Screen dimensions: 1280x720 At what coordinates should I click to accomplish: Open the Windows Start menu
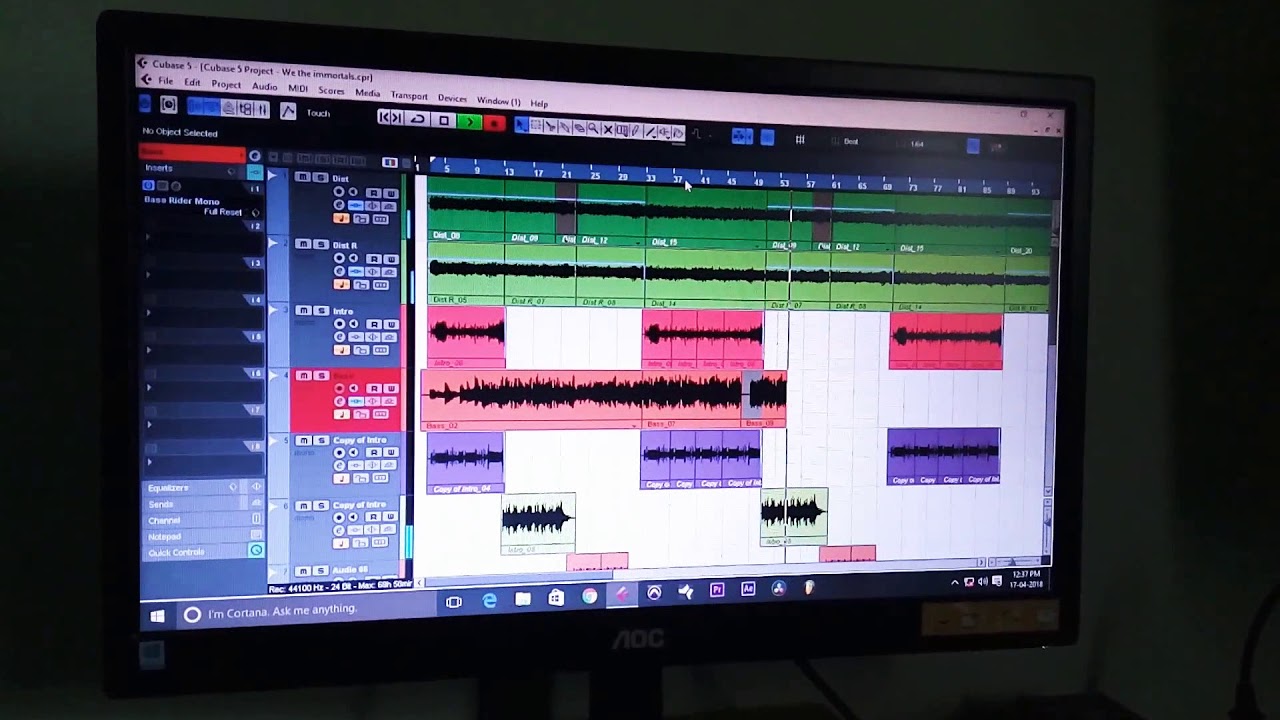click(x=157, y=616)
